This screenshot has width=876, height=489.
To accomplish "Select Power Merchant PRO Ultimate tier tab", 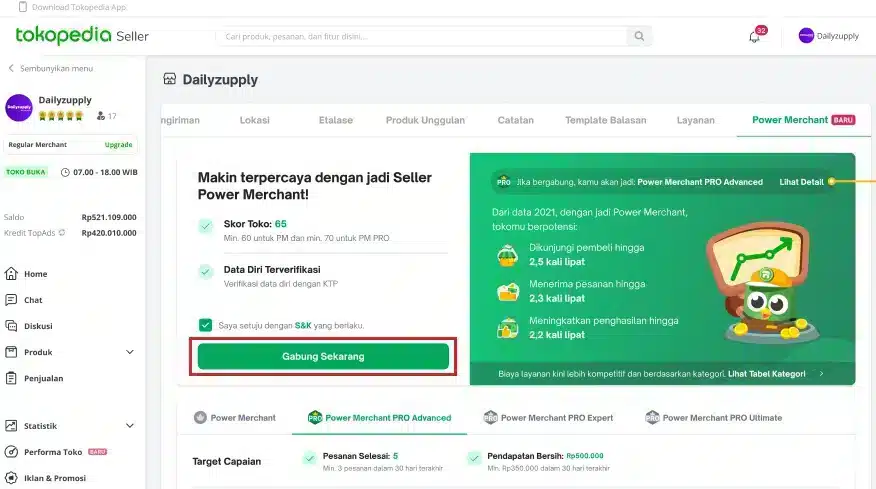I will click(713, 417).
